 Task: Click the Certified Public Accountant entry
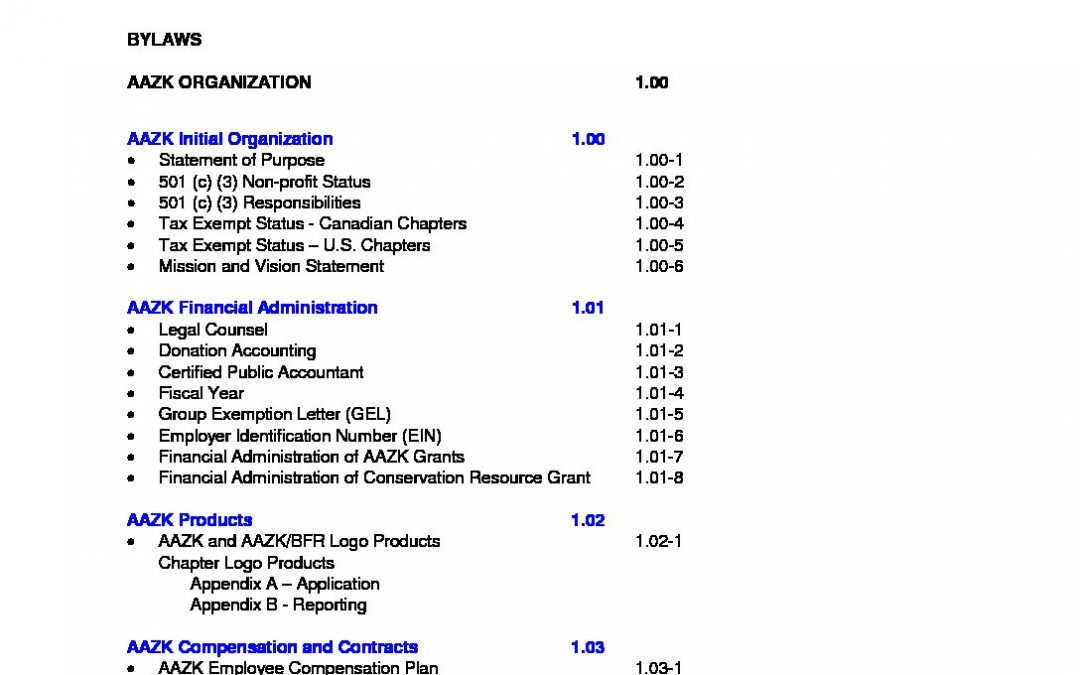tap(261, 372)
